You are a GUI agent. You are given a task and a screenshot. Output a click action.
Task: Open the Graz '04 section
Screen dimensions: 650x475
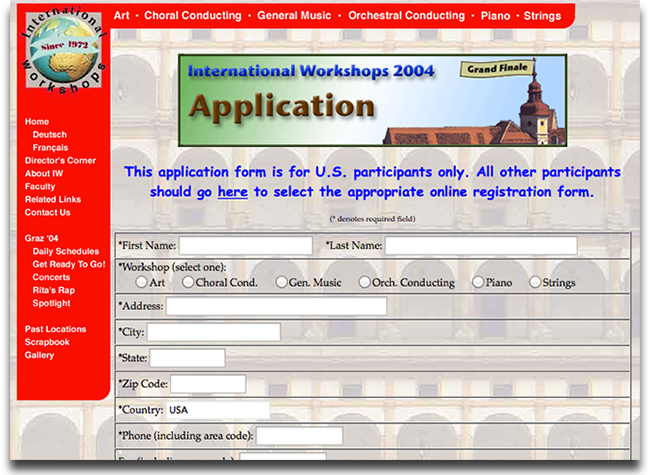[x=41, y=238]
